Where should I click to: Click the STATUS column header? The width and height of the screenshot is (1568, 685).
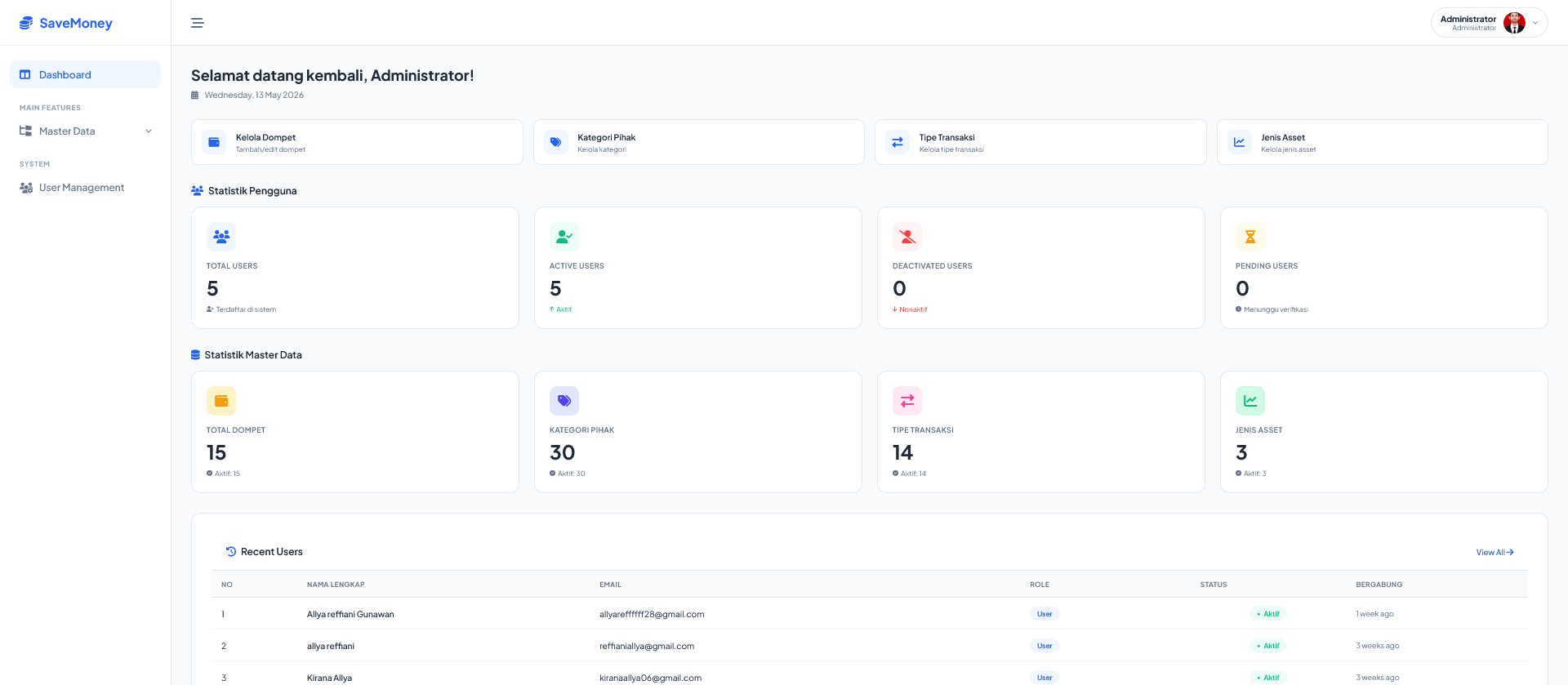tap(1214, 585)
